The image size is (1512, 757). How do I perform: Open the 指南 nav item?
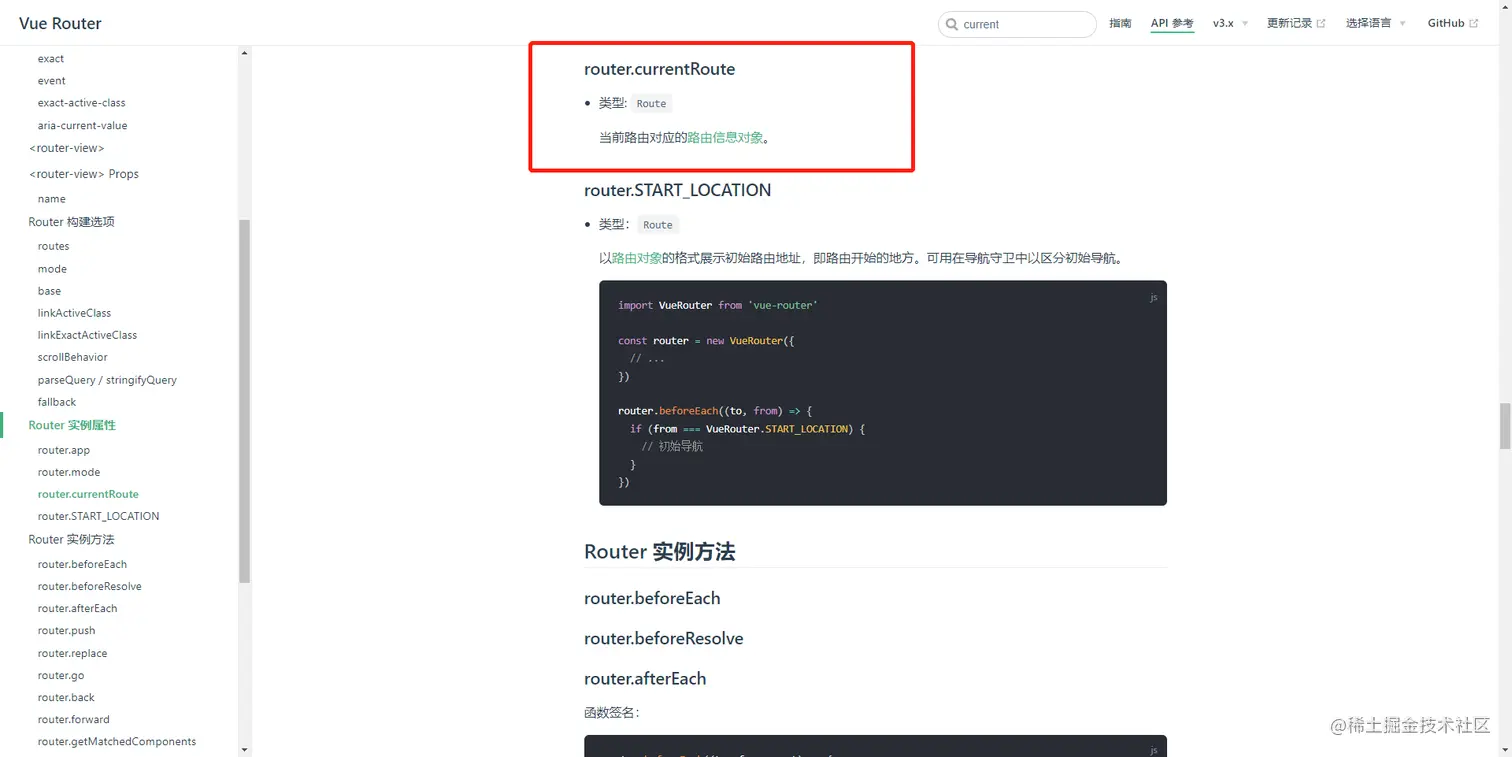(x=1120, y=23)
